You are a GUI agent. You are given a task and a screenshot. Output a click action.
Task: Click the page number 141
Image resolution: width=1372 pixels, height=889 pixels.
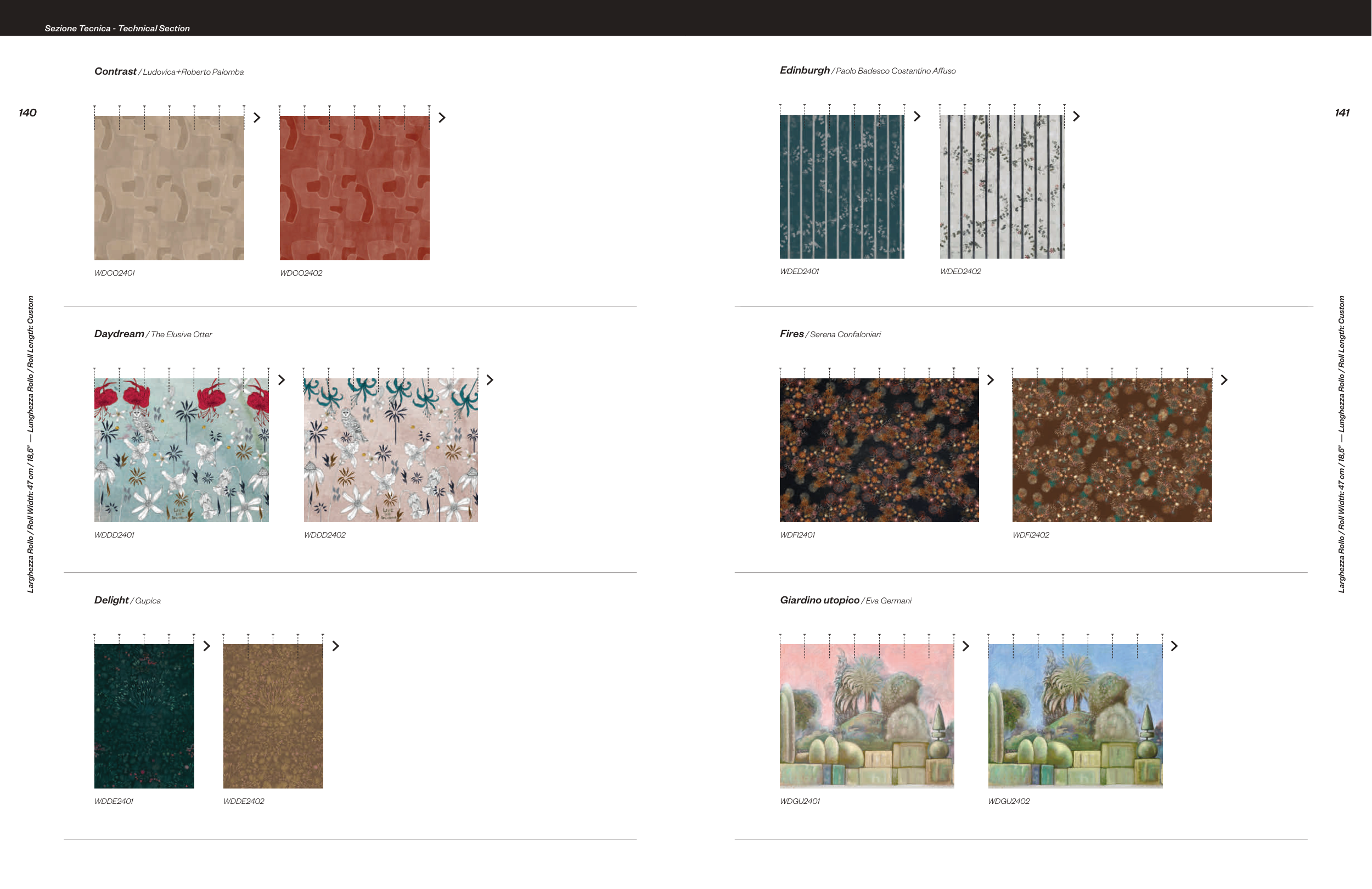1341,113
